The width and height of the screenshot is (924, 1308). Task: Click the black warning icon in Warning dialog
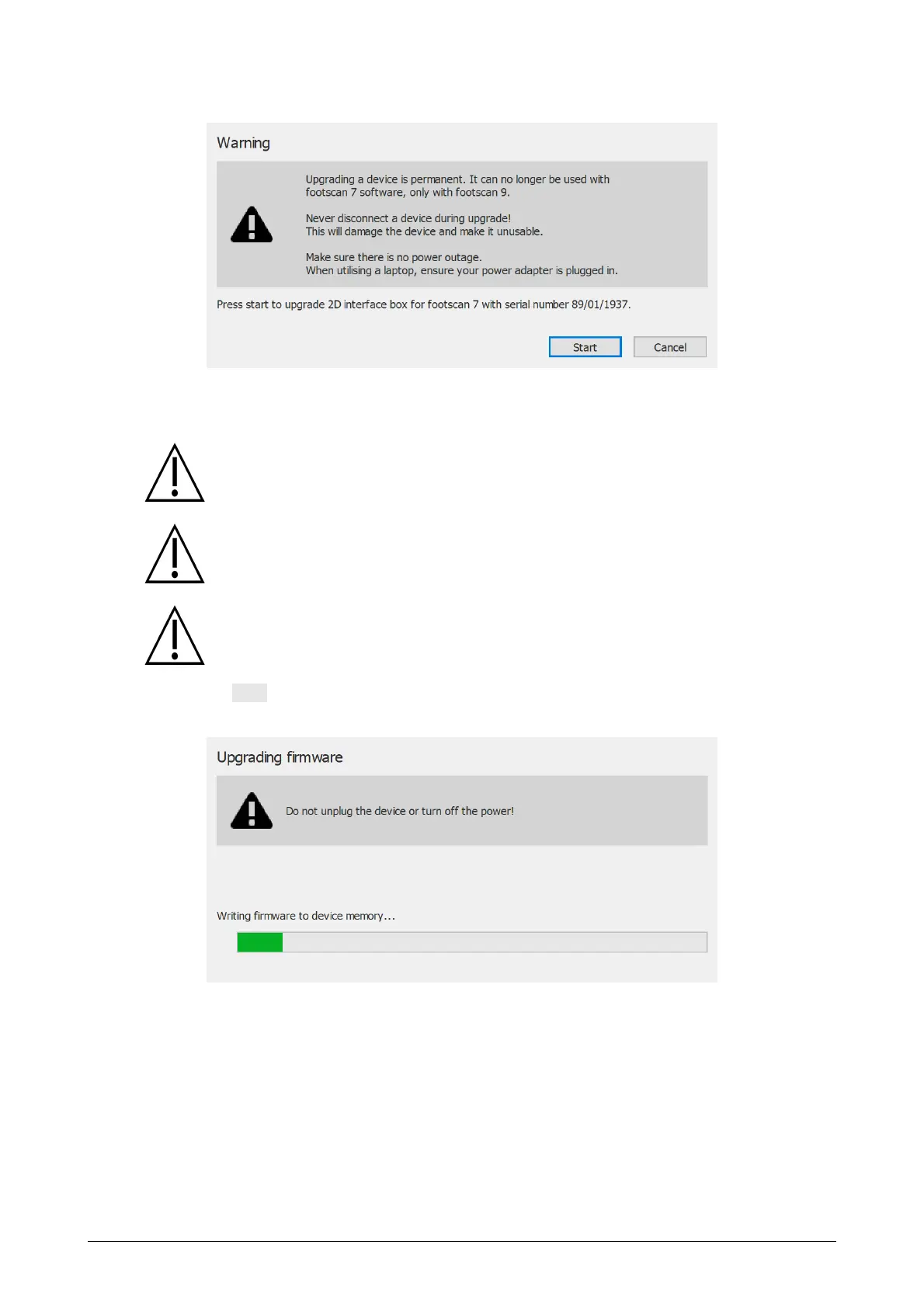(x=252, y=224)
